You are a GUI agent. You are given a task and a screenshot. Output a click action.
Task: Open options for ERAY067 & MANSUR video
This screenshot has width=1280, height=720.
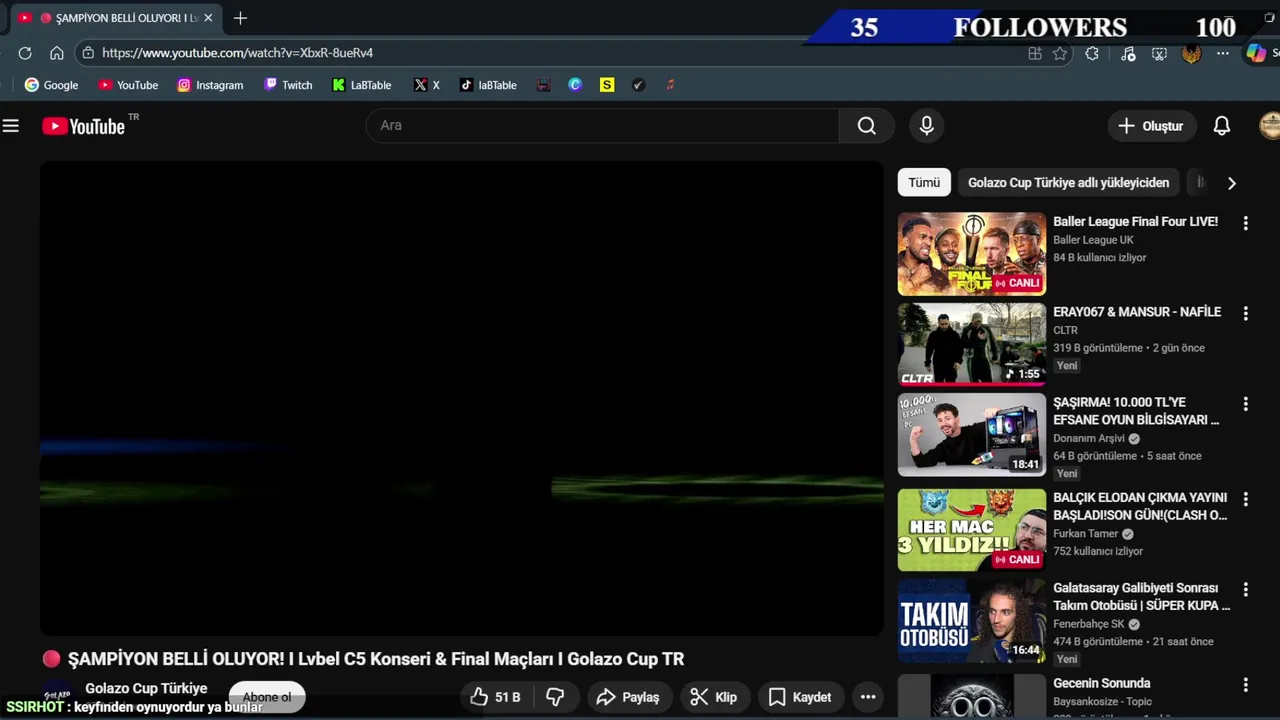[1245, 314]
